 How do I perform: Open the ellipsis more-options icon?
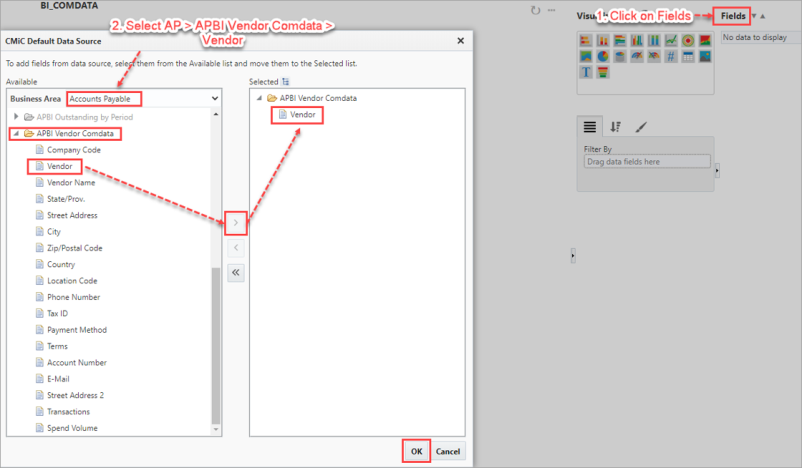coord(551,10)
